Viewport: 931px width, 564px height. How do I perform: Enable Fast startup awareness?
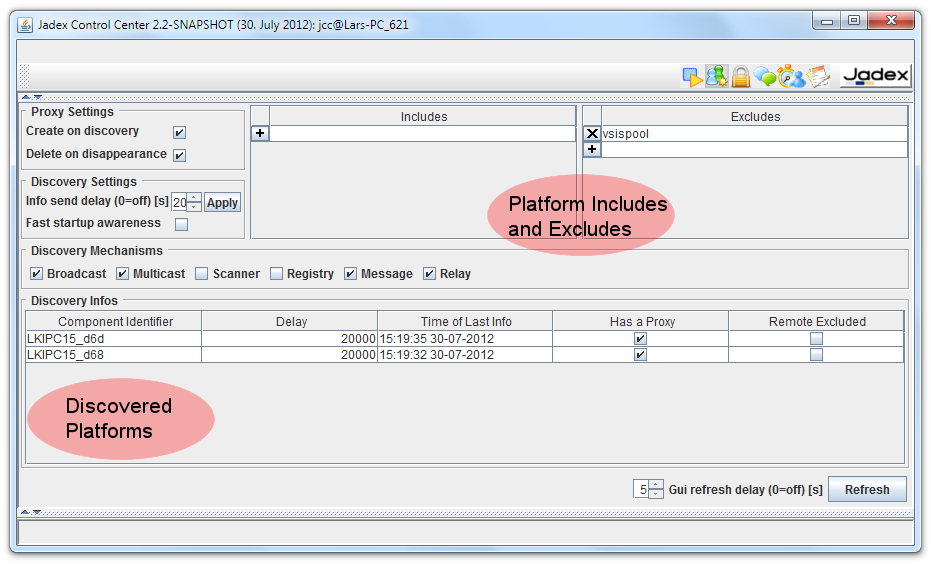pyautogui.click(x=181, y=224)
